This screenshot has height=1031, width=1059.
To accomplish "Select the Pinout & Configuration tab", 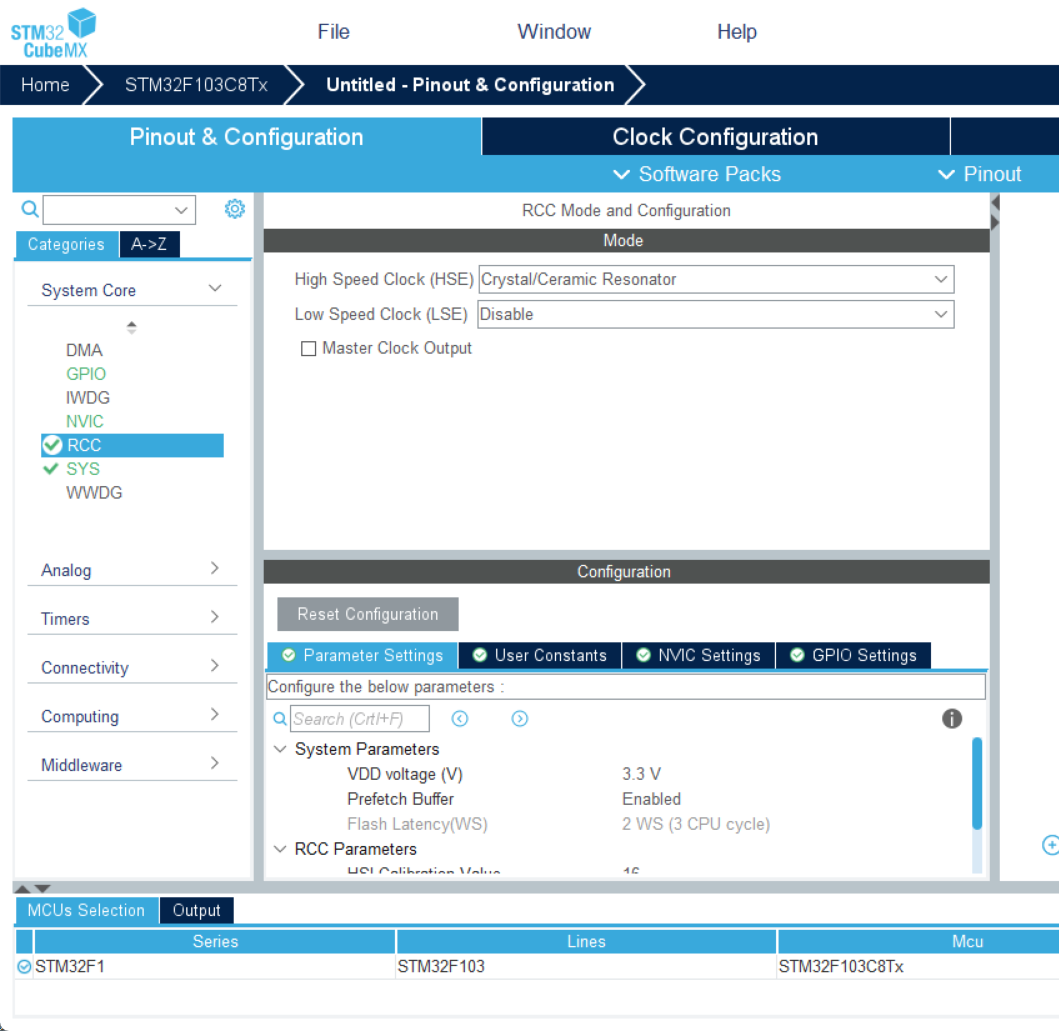I will 247,136.
